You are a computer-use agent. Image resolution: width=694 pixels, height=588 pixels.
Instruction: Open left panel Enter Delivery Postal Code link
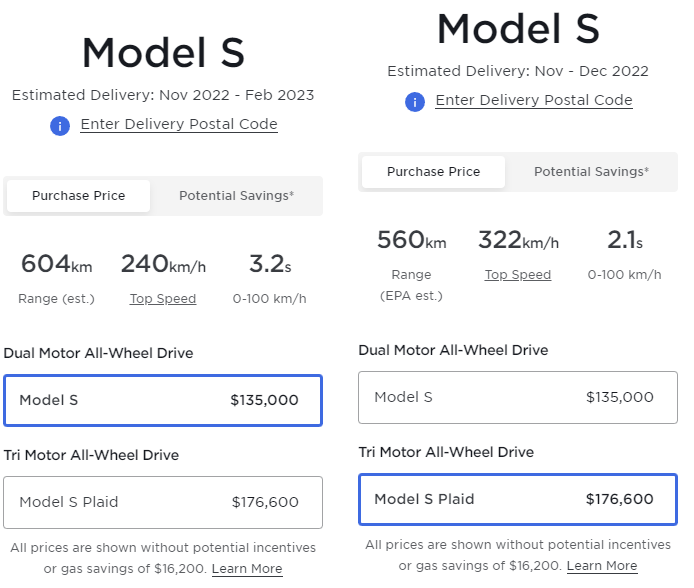click(179, 124)
